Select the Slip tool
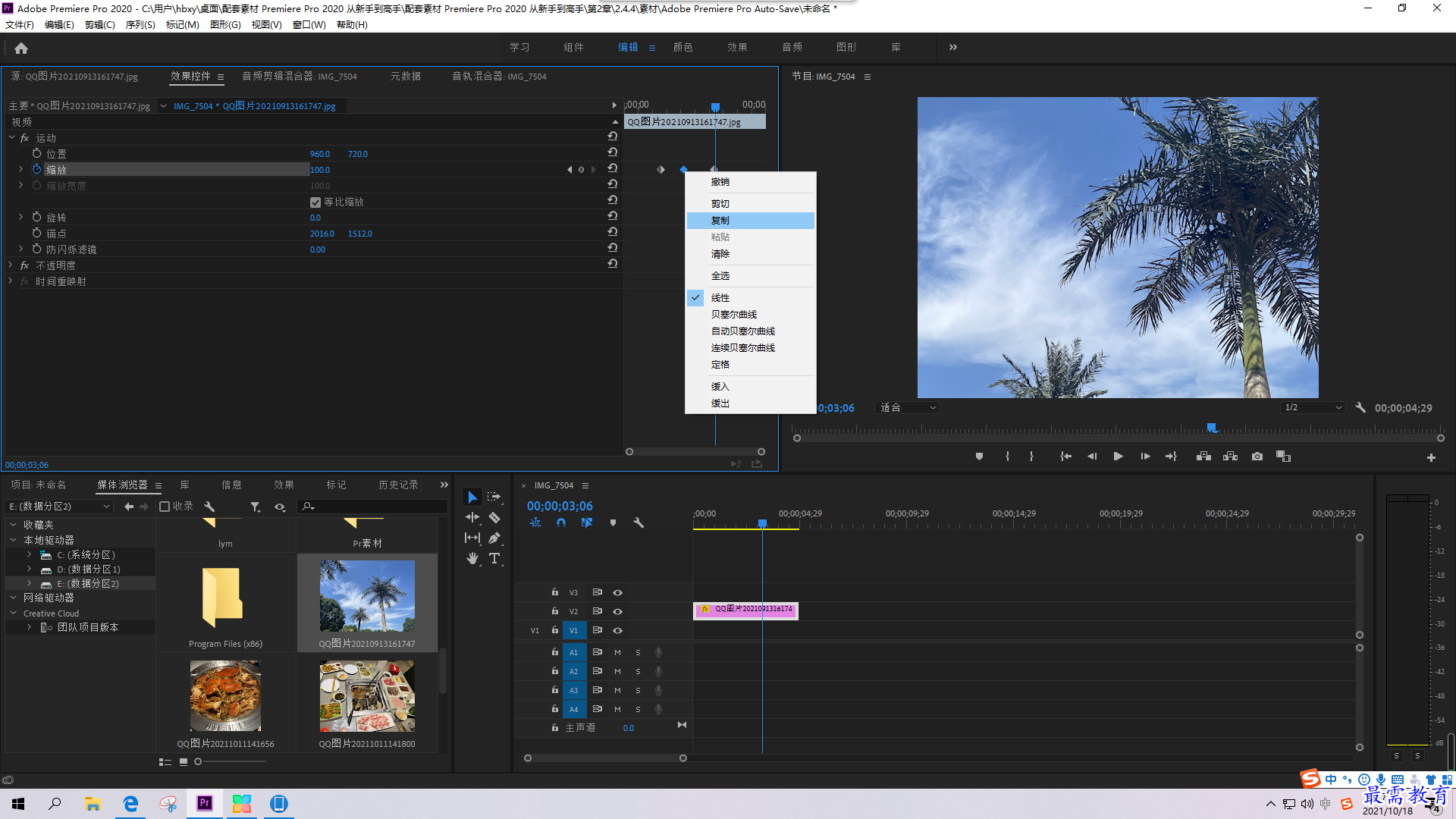The height and width of the screenshot is (819, 1456). 472,538
